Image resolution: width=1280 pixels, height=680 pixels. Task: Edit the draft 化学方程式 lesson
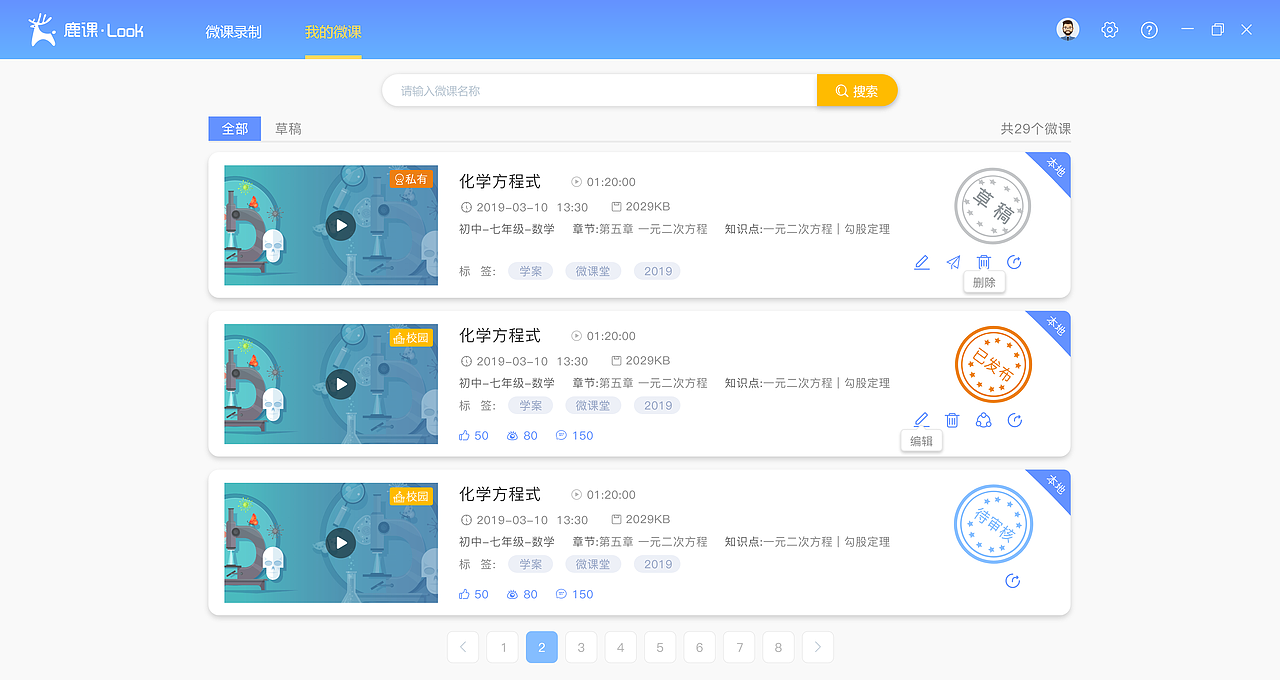(921, 262)
